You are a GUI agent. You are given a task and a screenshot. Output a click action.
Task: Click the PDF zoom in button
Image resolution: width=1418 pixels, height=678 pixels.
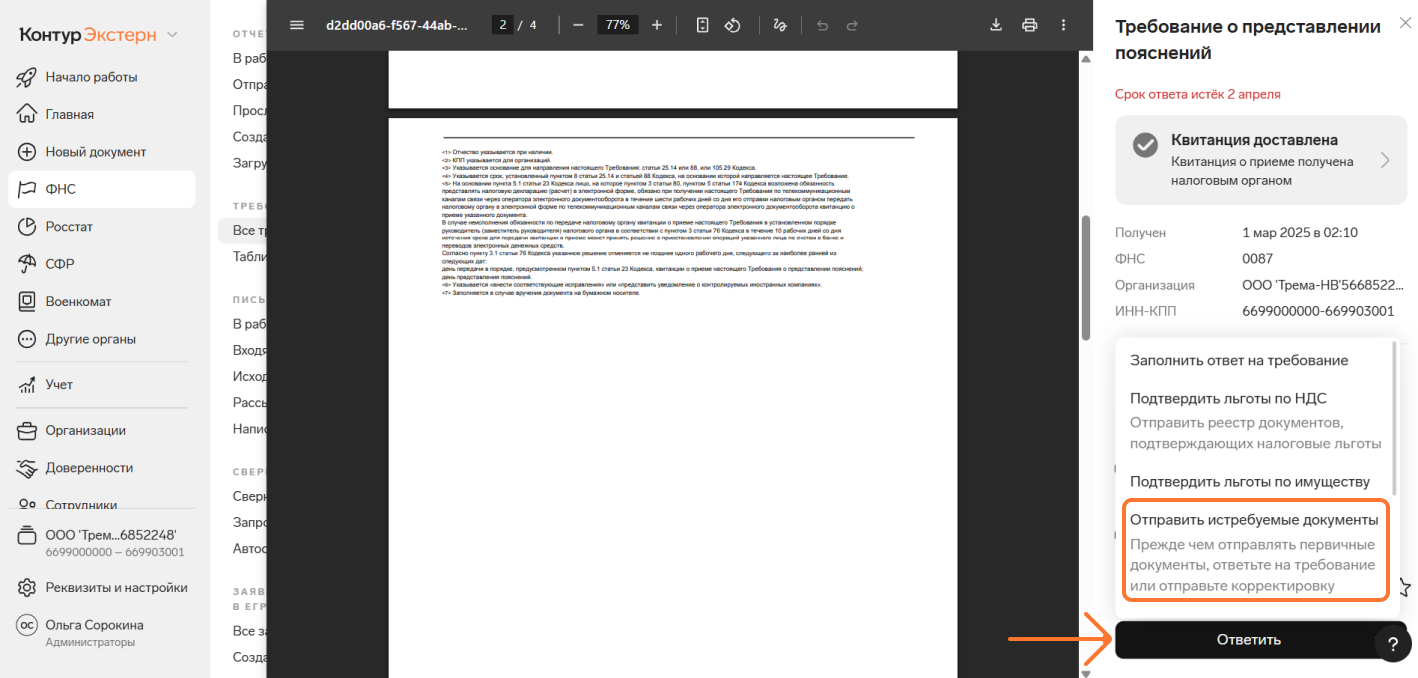pos(656,25)
